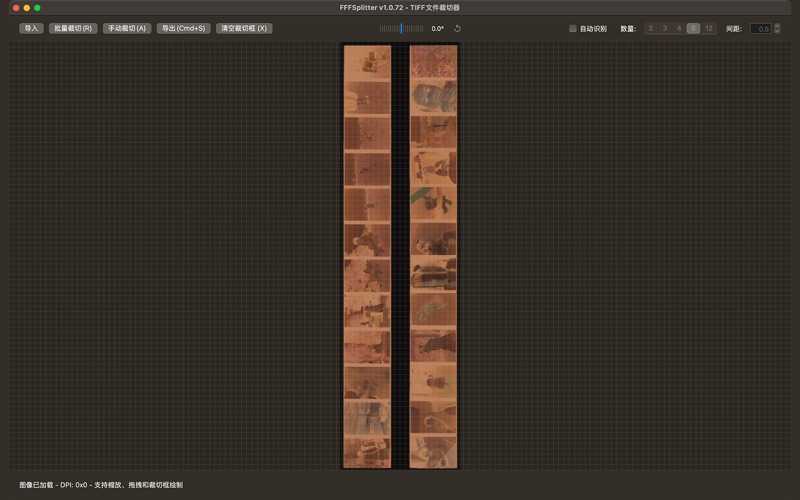Run 批量裁切 (R) batch crop
This screenshot has height=500, width=800.
pos(73,29)
